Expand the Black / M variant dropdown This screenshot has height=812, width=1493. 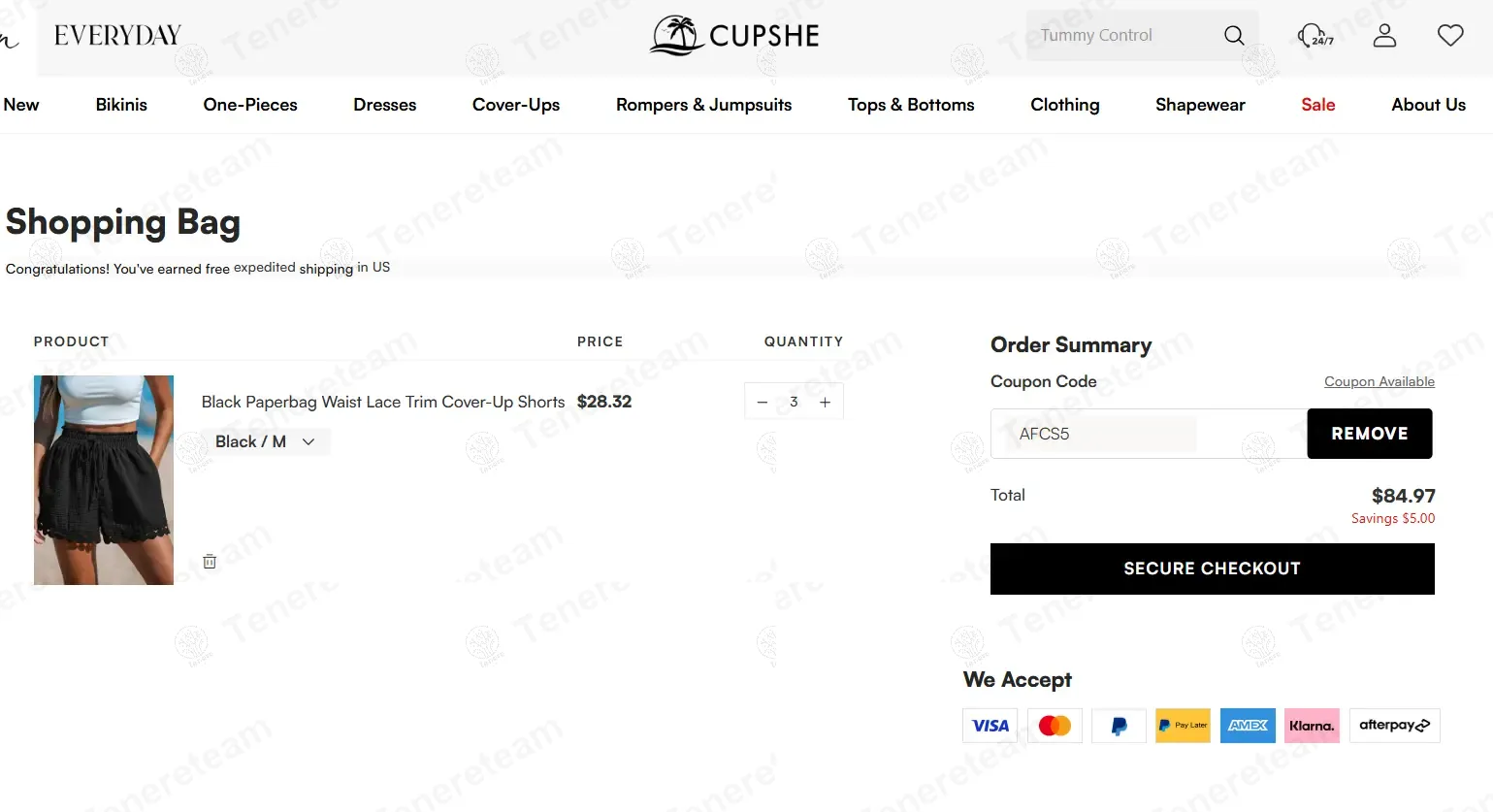(265, 441)
